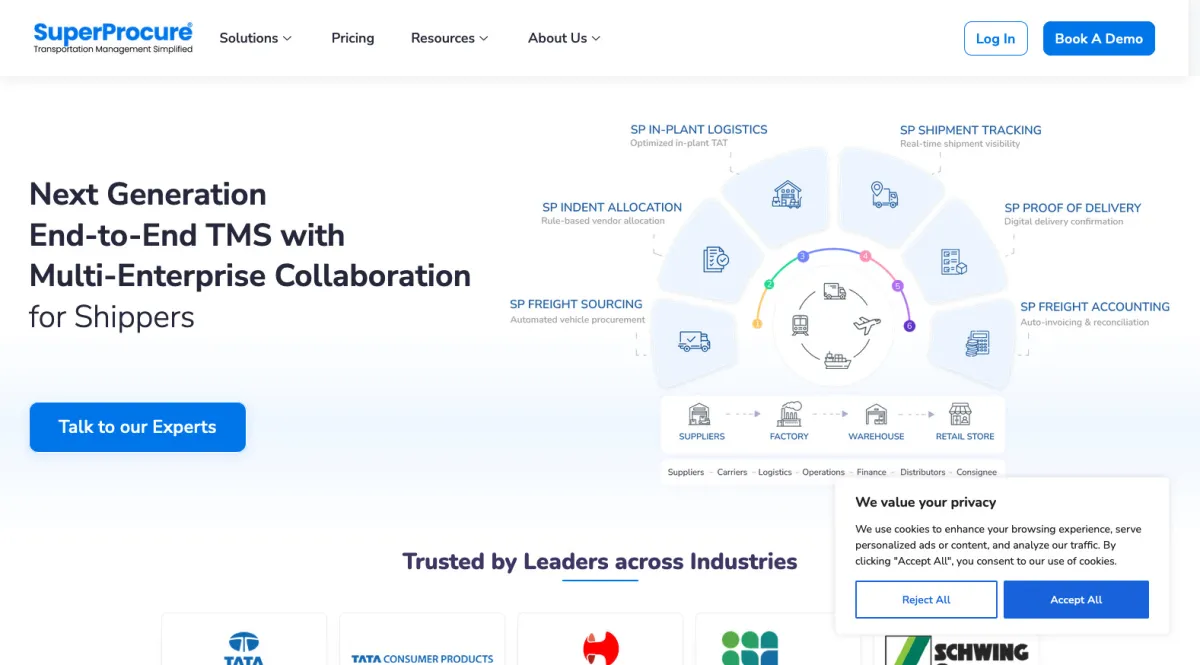The height and width of the screenshot is (665, 1200).
Task: Open the About Us dropdown
Action: pos(565,38)
